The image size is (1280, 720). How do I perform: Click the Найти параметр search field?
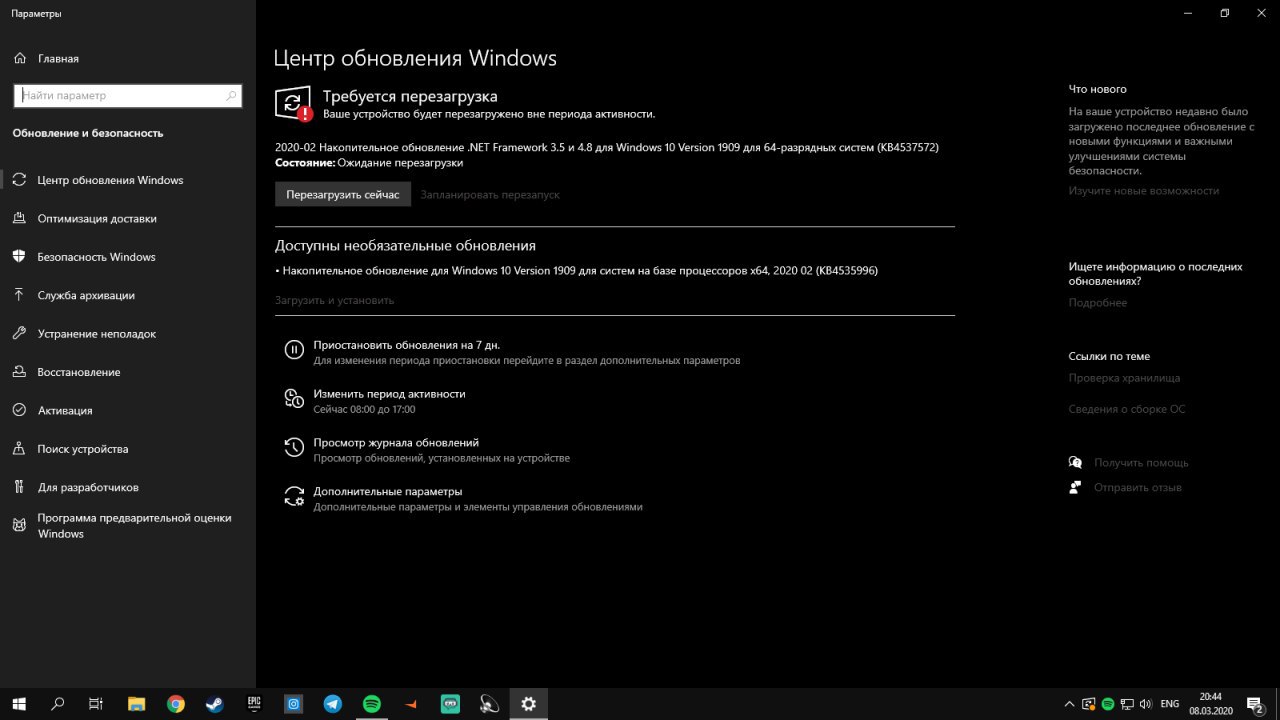[x=128, y=96]
